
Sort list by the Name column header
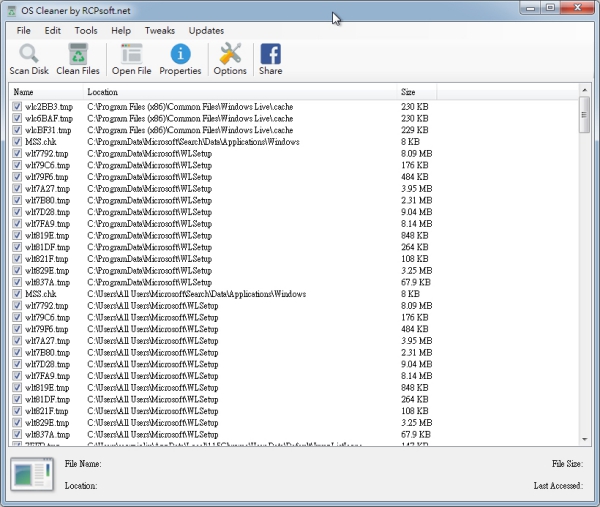coord(45,92)
